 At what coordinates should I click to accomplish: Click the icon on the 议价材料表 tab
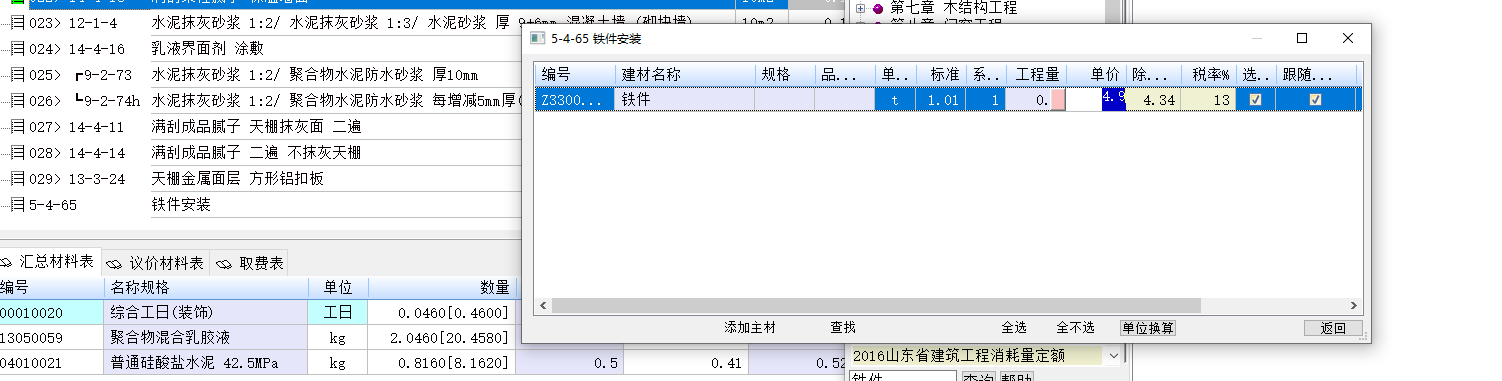(x=114, y=263)
